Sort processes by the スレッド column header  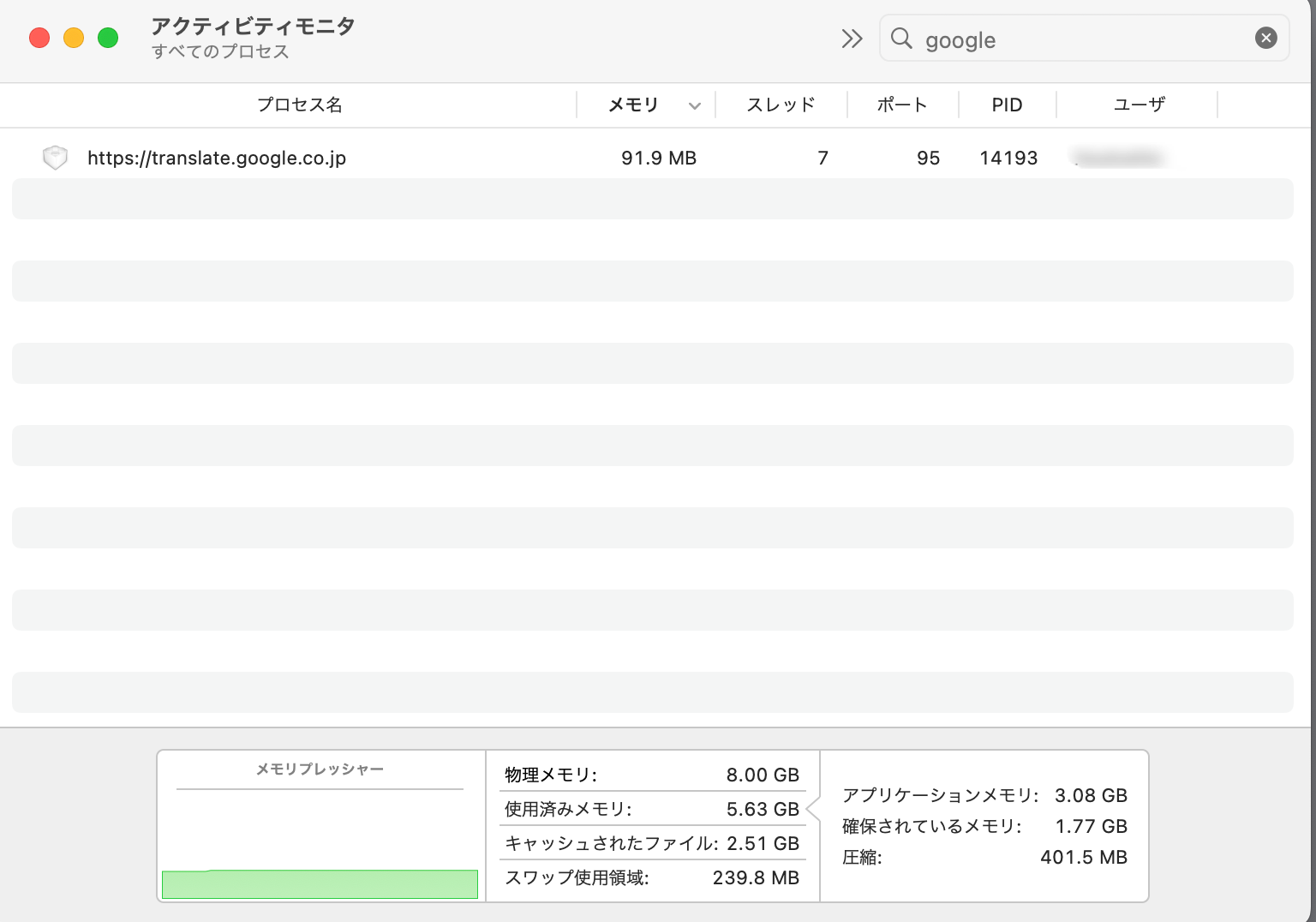click(781, 105)
